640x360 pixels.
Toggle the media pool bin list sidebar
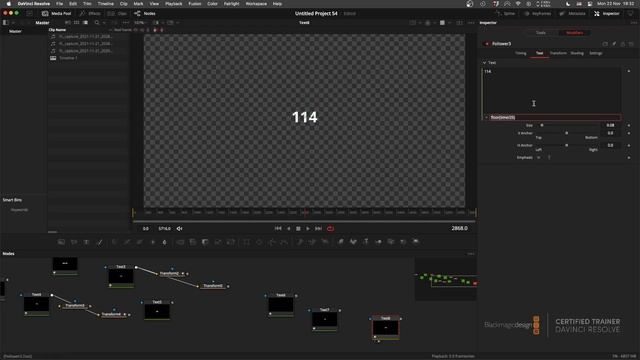click(x=6, y=23)
